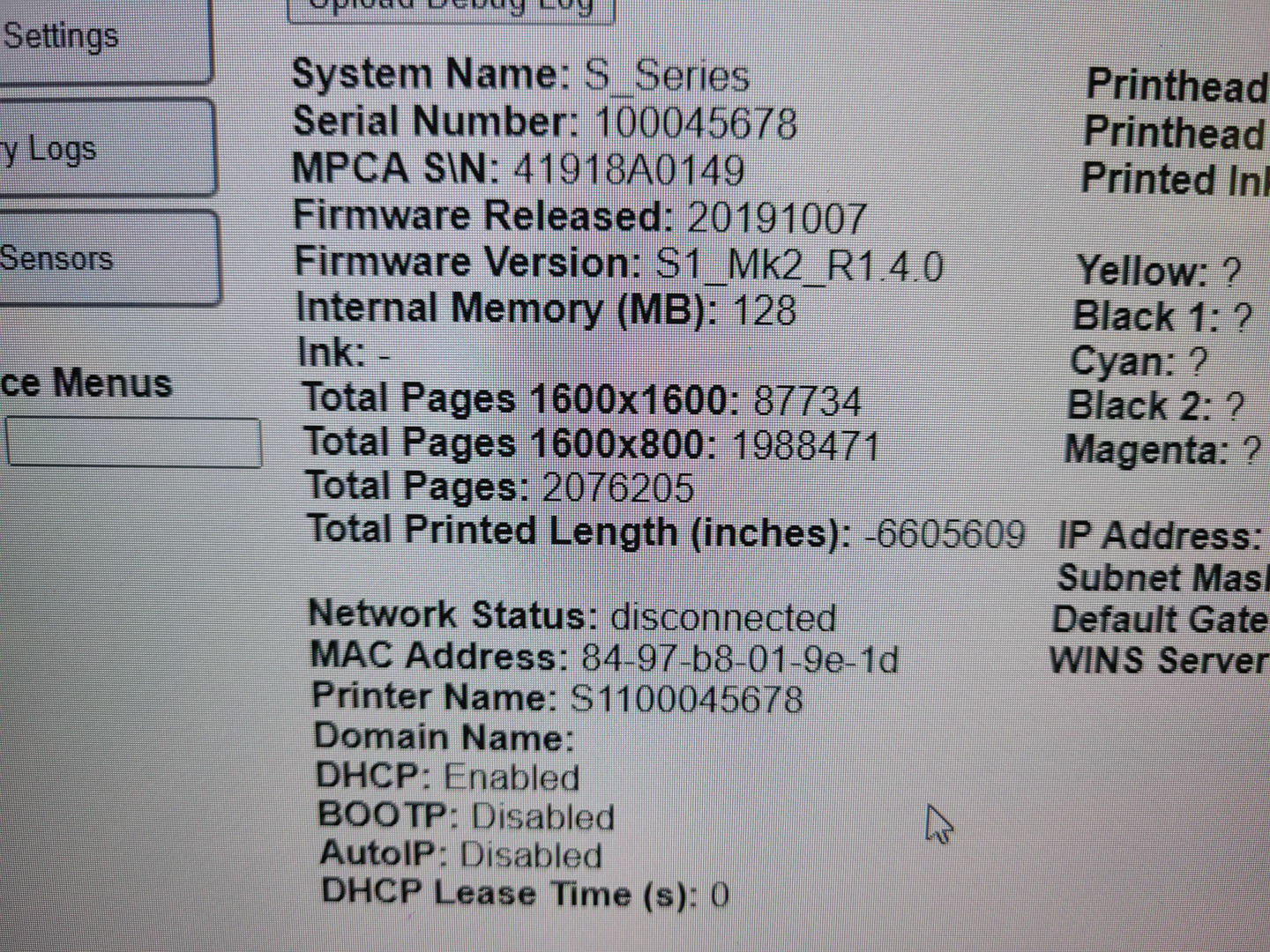Click the Subnet Mask label
This screenshot has width=1270, height=952.
(1163, 578)
